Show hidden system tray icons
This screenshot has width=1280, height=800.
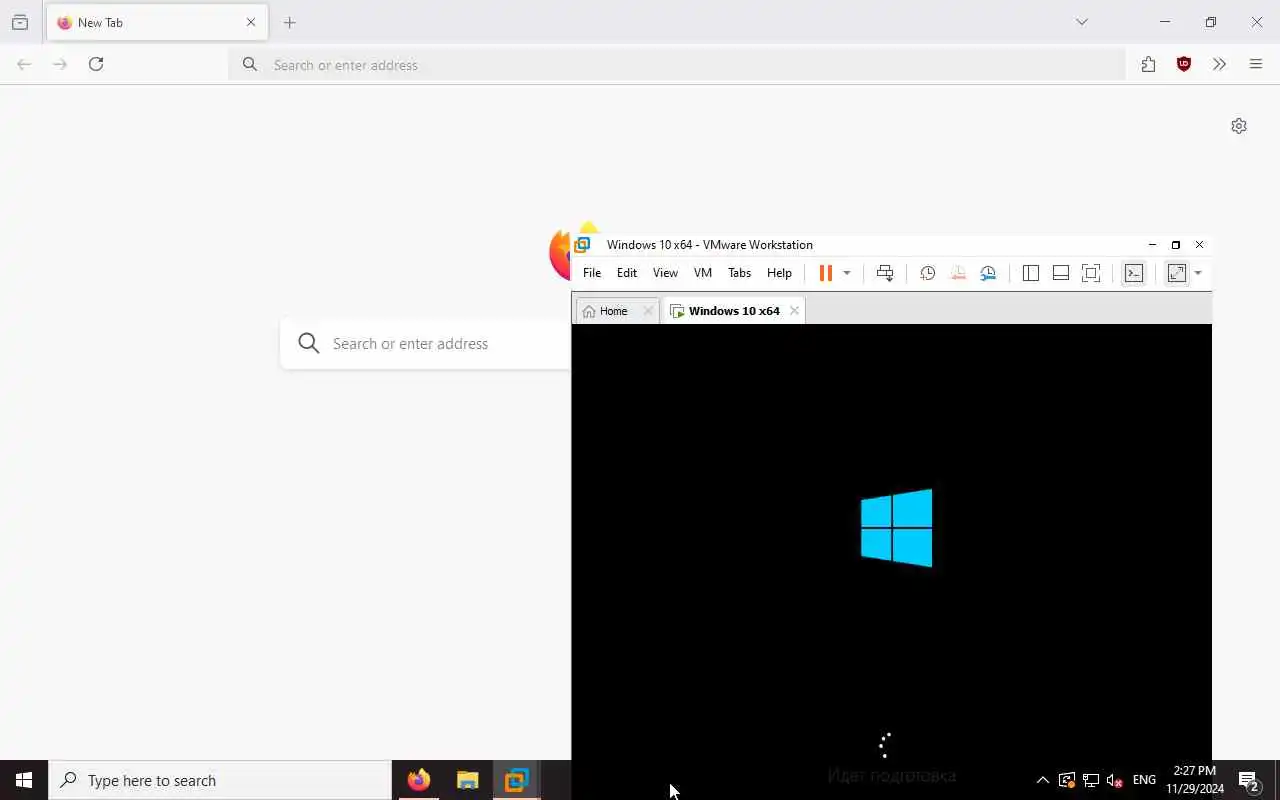pyautogui.click(x=1042, y=780)
